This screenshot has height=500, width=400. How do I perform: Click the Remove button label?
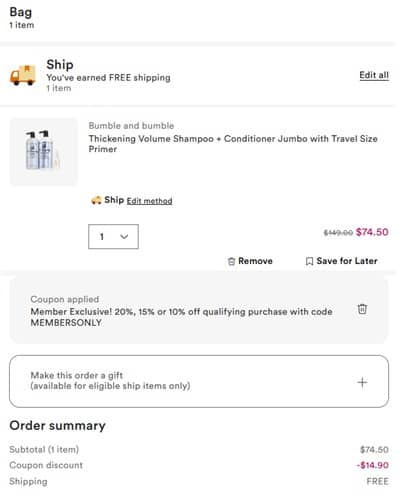coord(255,261)
